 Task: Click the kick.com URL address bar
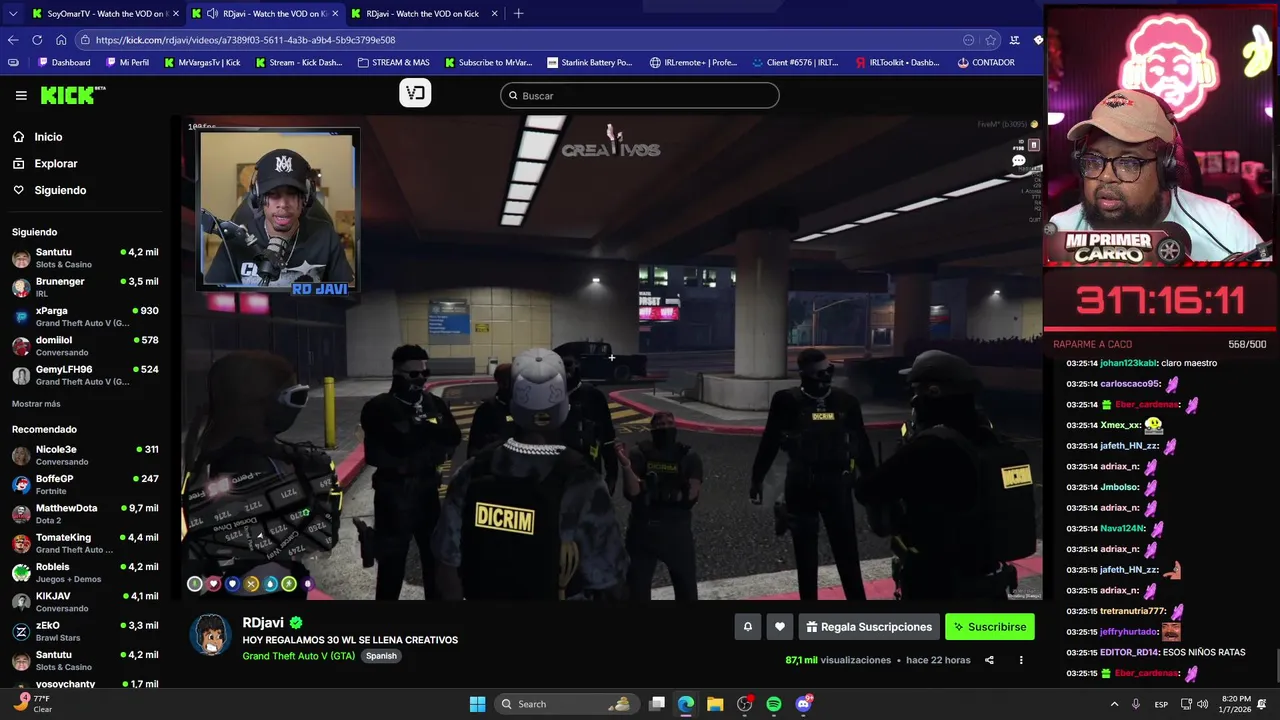click(520, 40)
